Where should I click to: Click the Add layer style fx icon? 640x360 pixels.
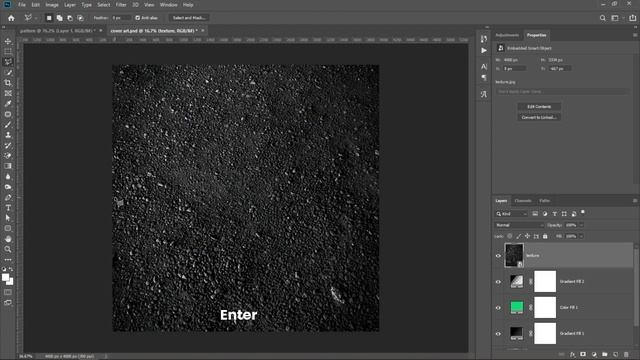tap(572, 355)
